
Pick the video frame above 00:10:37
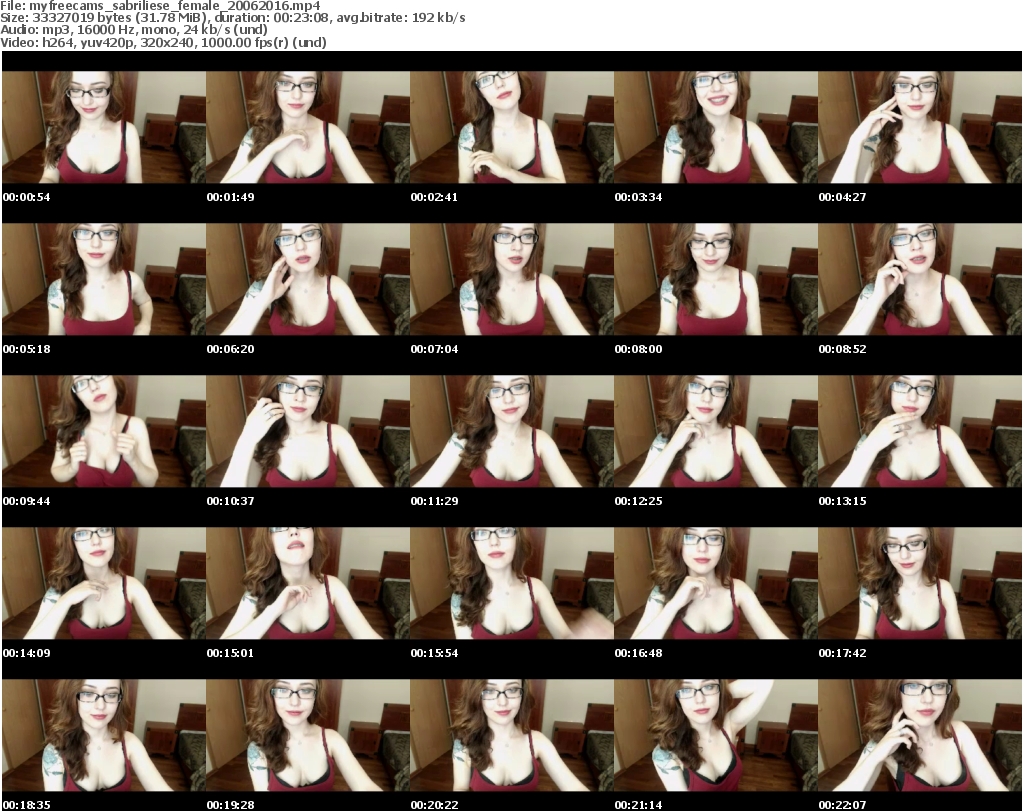click(x=308, y=432)
